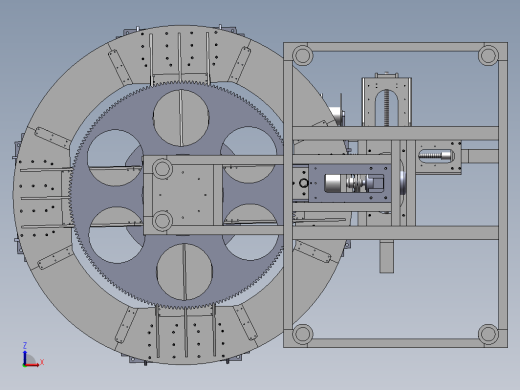Select the square plate inside small inner frame

click(183, 195)
